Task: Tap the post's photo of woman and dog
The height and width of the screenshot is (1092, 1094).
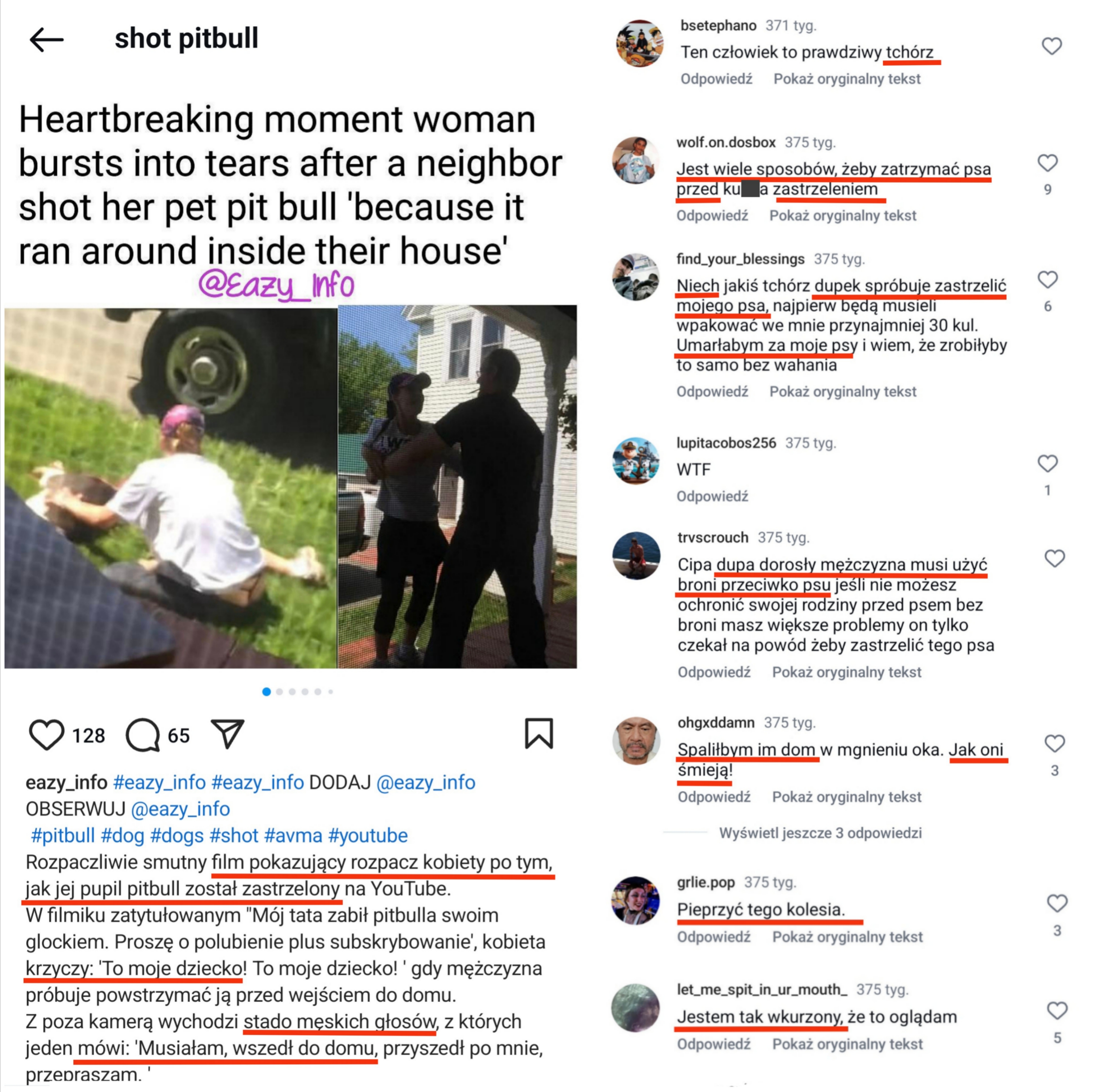Action: 170,488
